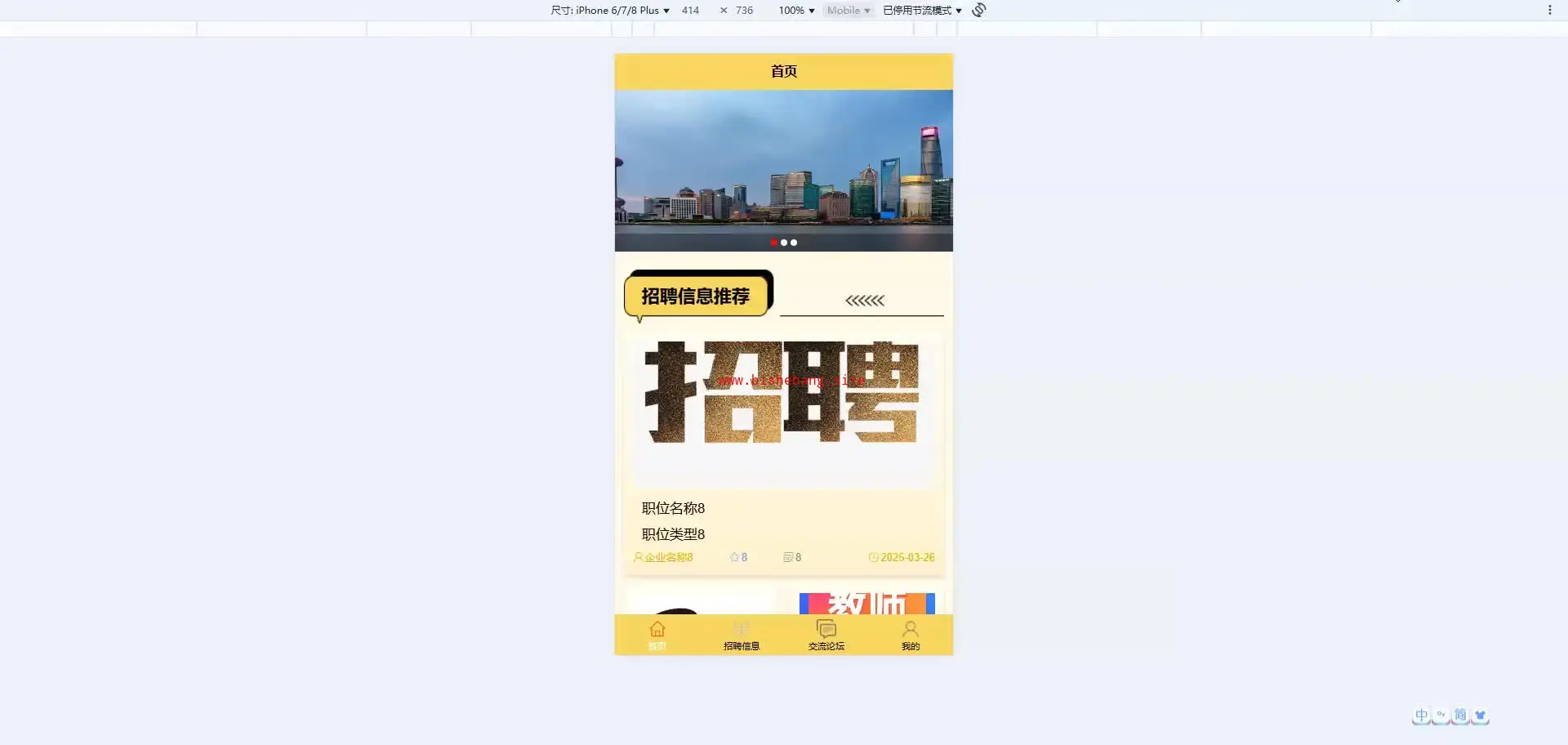Click the <<<<< more arrows link
Image resolution: width=1568 pixels, height=745 pixels.
point(865,301)
